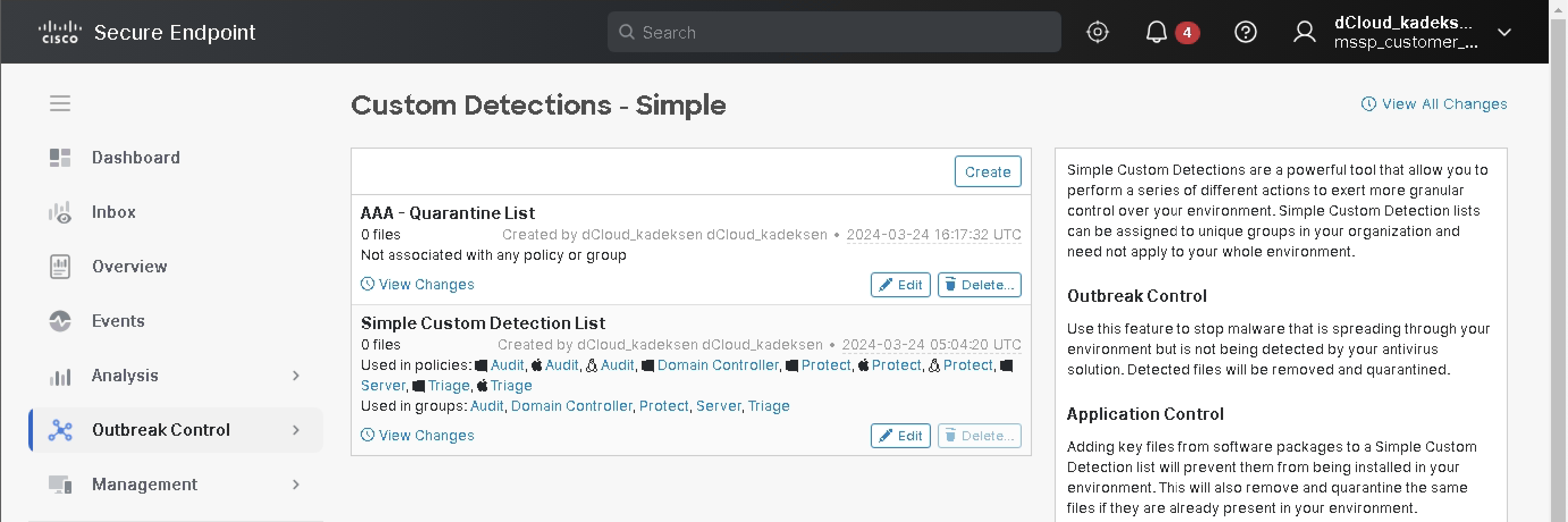Open the View All Changes link
This screenshot has width=1568, height=522.
1434,104
